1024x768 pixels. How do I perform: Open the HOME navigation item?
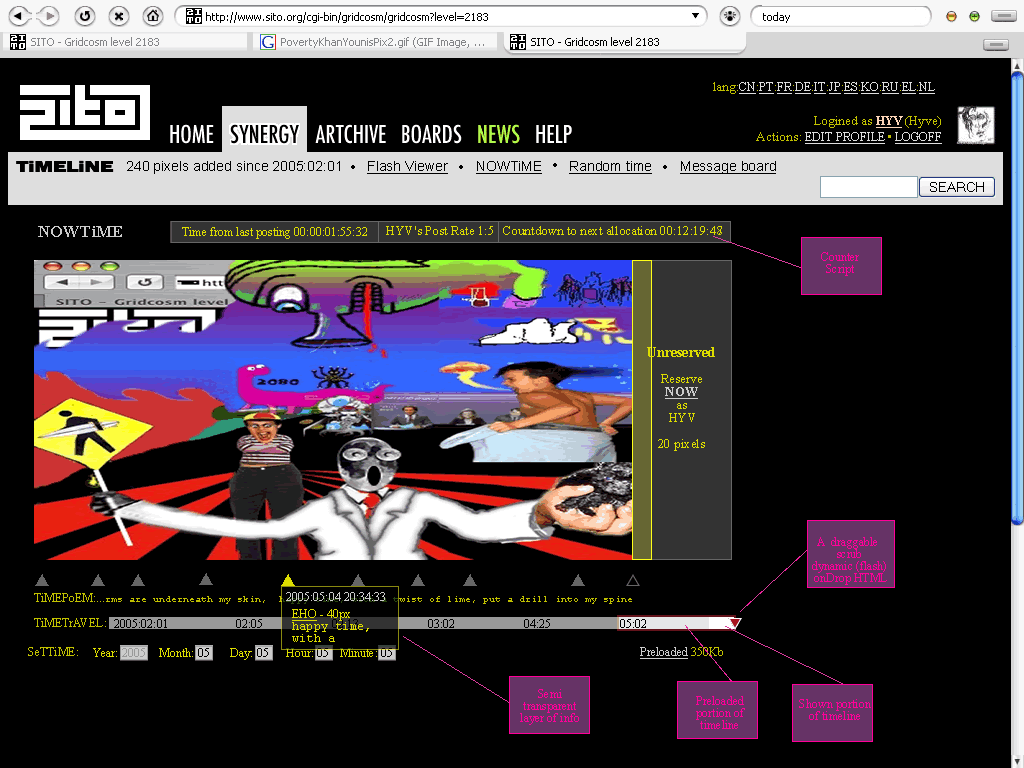click(191, 135)
